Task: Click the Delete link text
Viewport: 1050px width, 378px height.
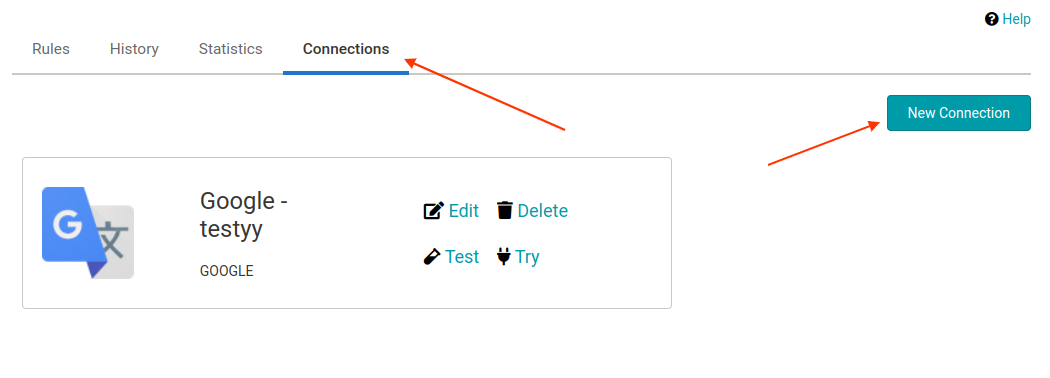Action: pyautogui.click(x=542, y=211)
